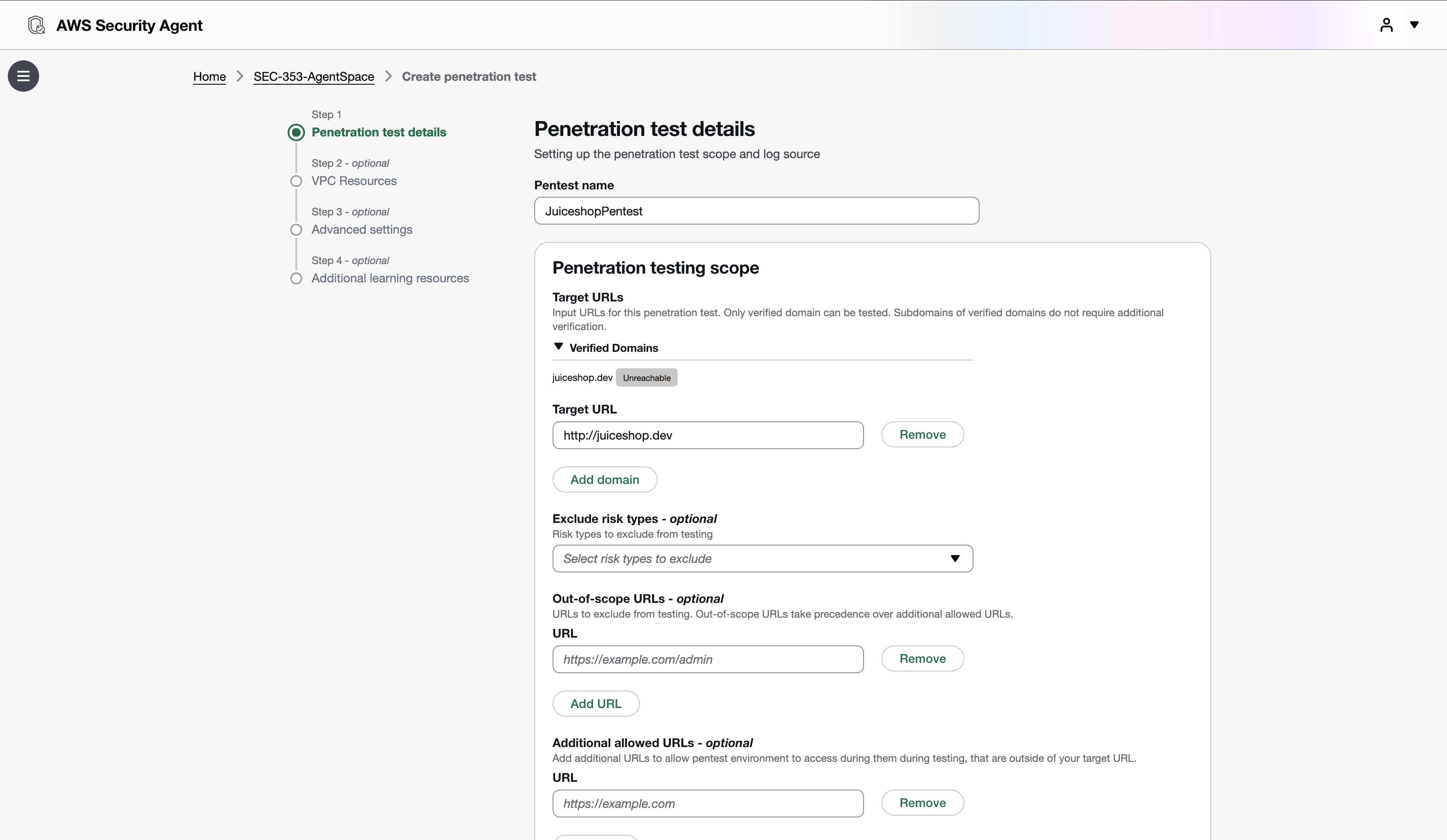Open the account dropdown arrow

pos(1414,25)
